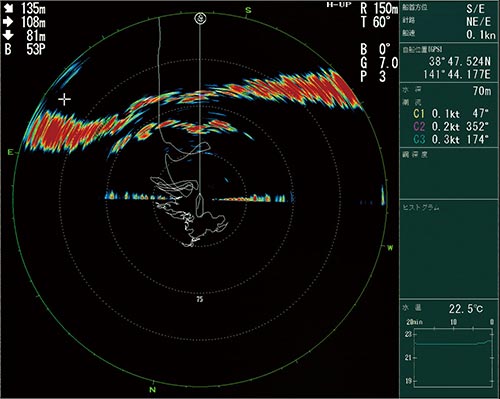This screenshot has width=500, height=399.
Task: Click the H-UP display mode label
Action: click(339, 5)
